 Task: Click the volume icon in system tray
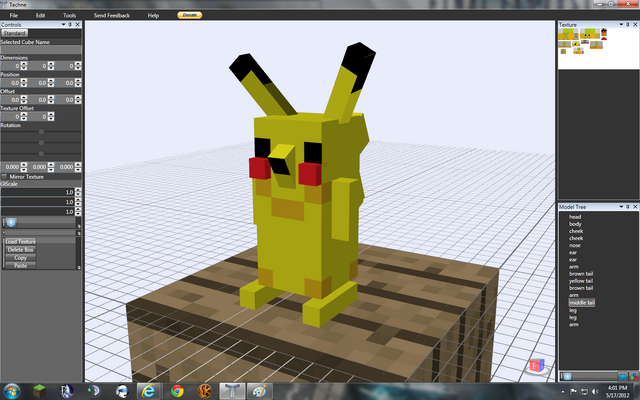(x=595, y=391)
